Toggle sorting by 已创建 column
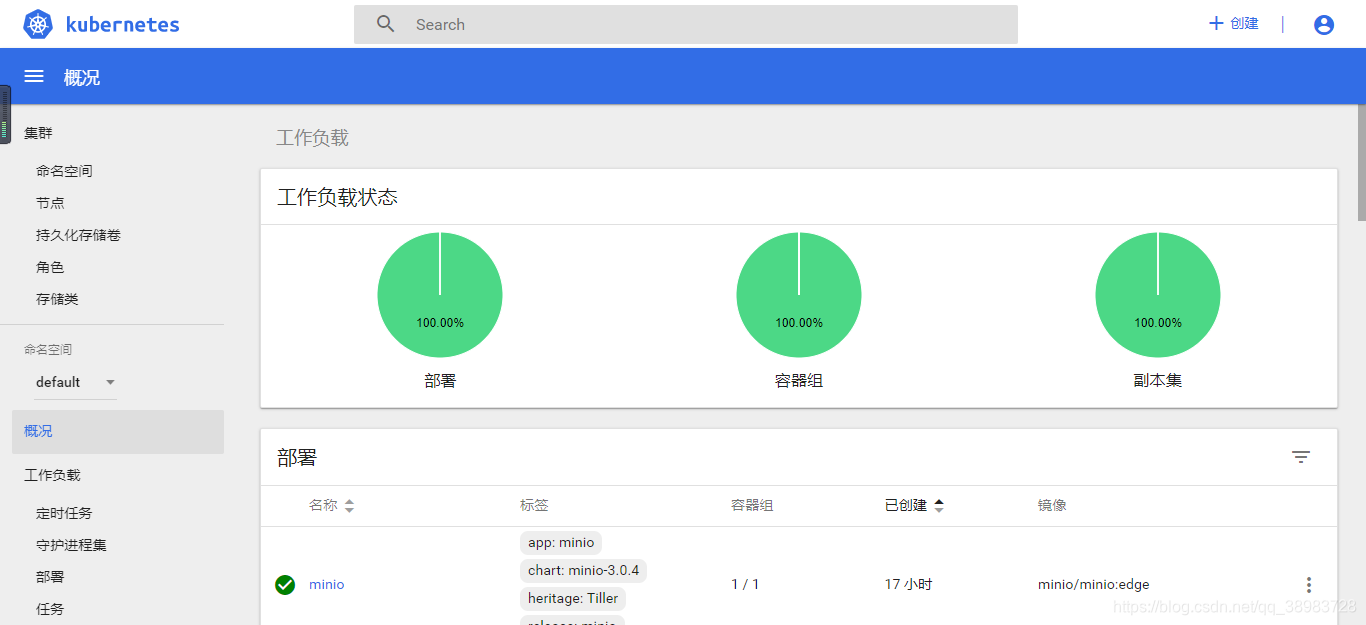 point(938,505)
